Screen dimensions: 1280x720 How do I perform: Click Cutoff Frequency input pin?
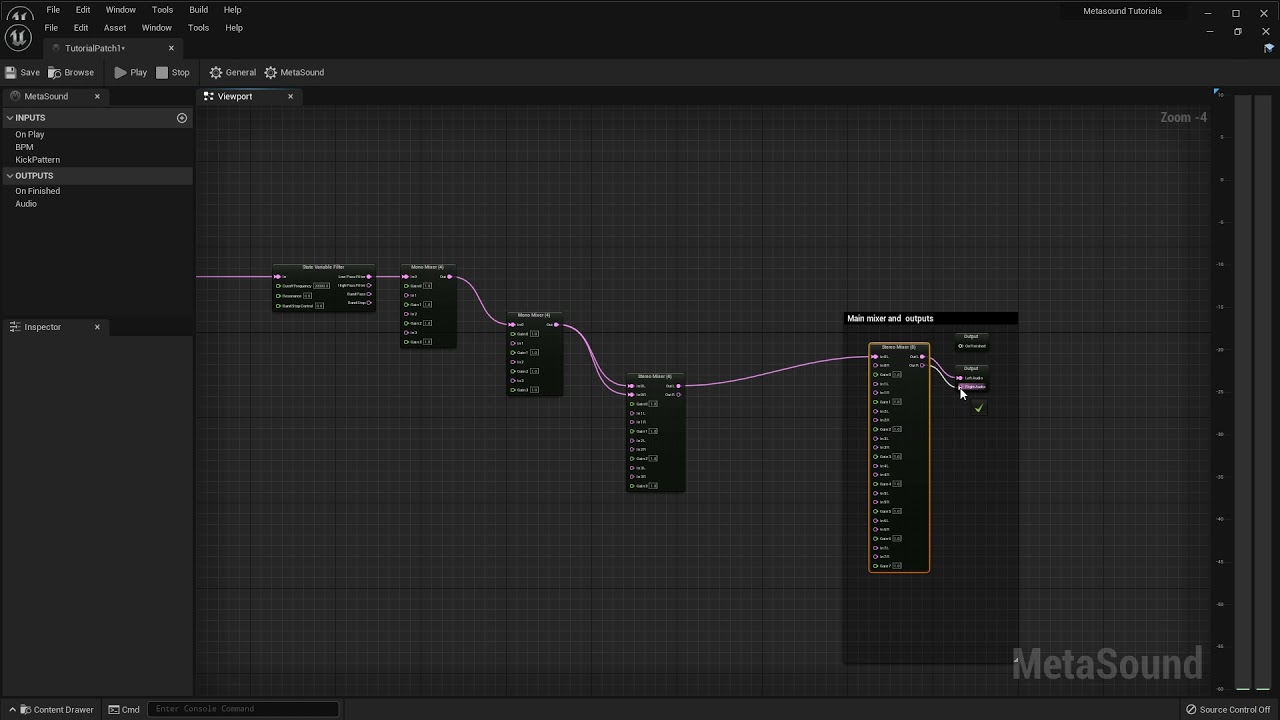[278, 286]
